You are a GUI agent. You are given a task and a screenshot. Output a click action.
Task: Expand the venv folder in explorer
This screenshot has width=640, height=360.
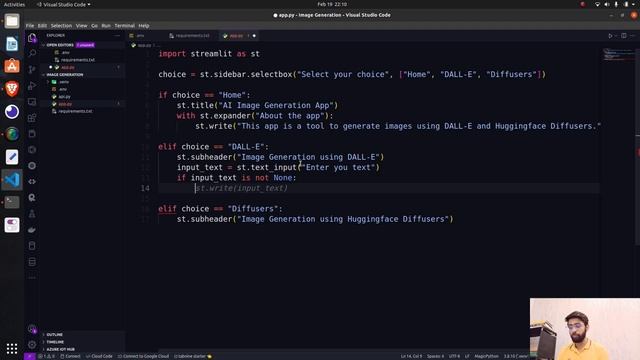click(64, 82)
